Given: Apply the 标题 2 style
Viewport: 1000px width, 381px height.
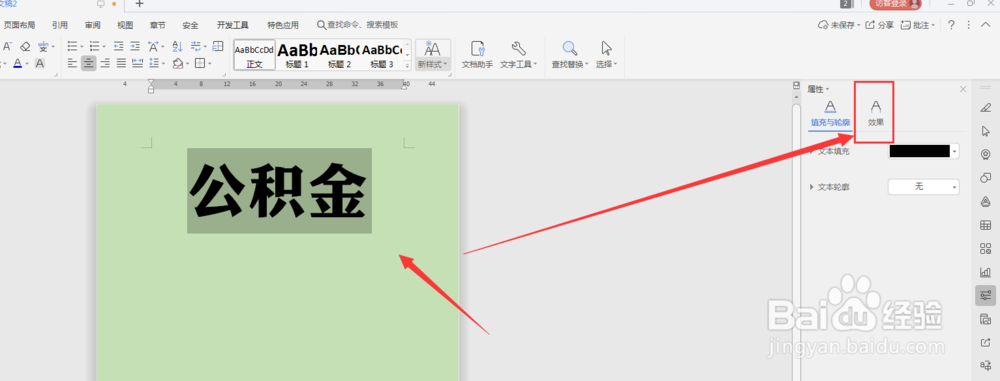Looking at the screenshot, I should [x=340, y=55].
